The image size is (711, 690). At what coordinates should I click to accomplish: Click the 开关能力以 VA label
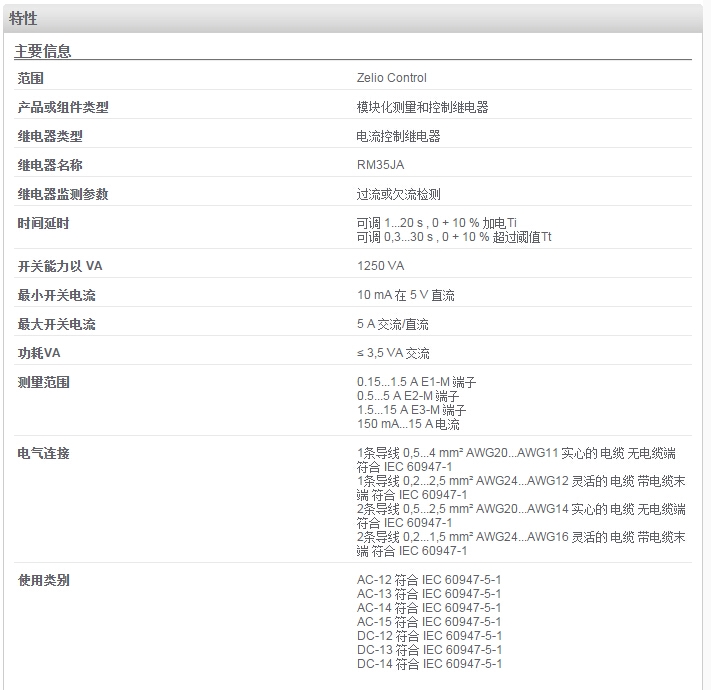[60, 266]
